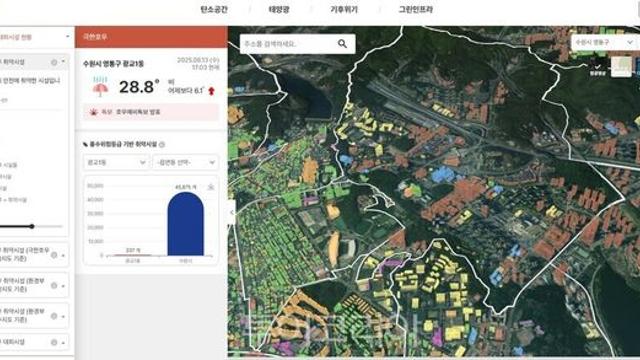Image resolution: width=640 pixels, height=360 pixels.
Task: Open the 탄소공간 top navigation tab
Action: pos(214,9)
